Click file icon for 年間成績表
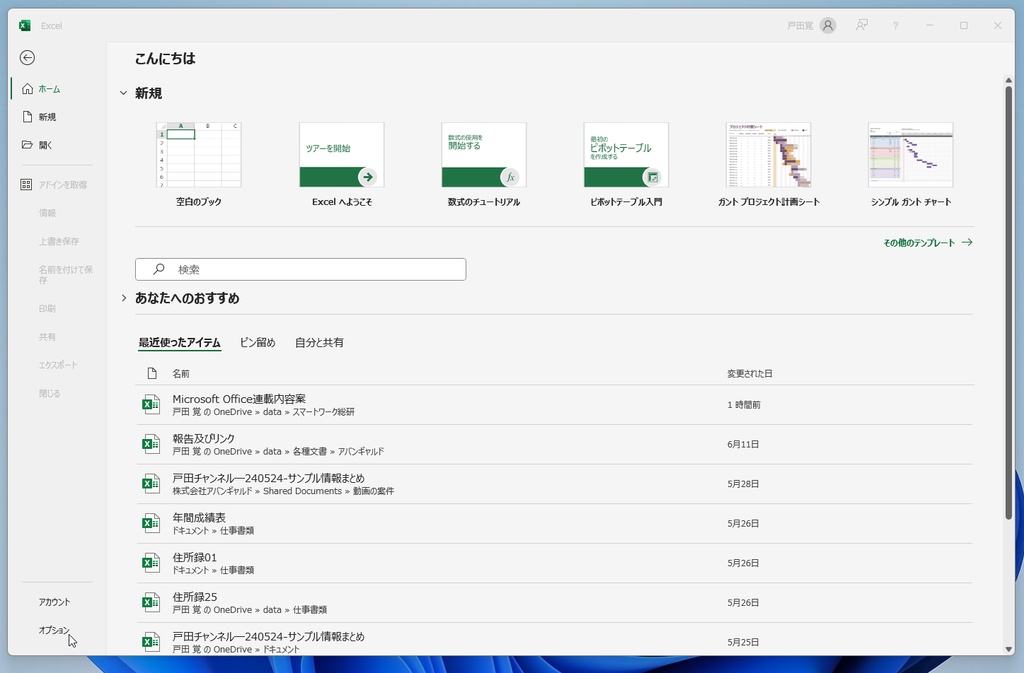The image size is (1024, 673). [151, 524]
